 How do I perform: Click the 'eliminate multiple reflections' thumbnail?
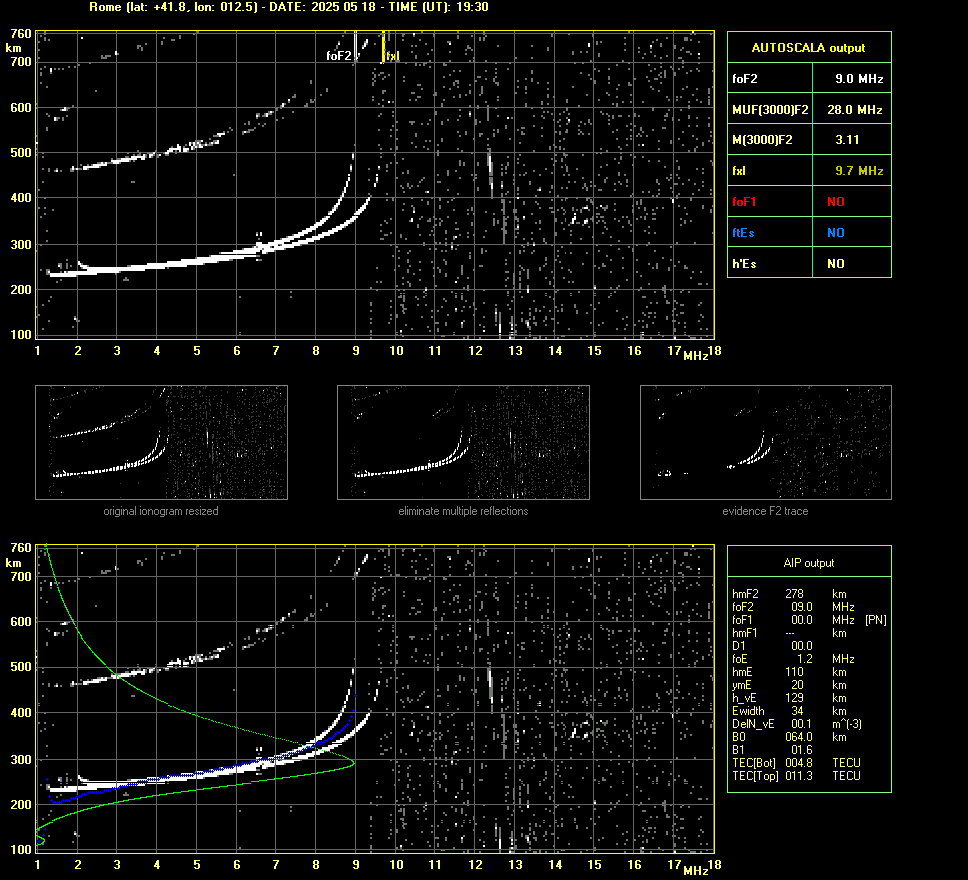point(463,442)
